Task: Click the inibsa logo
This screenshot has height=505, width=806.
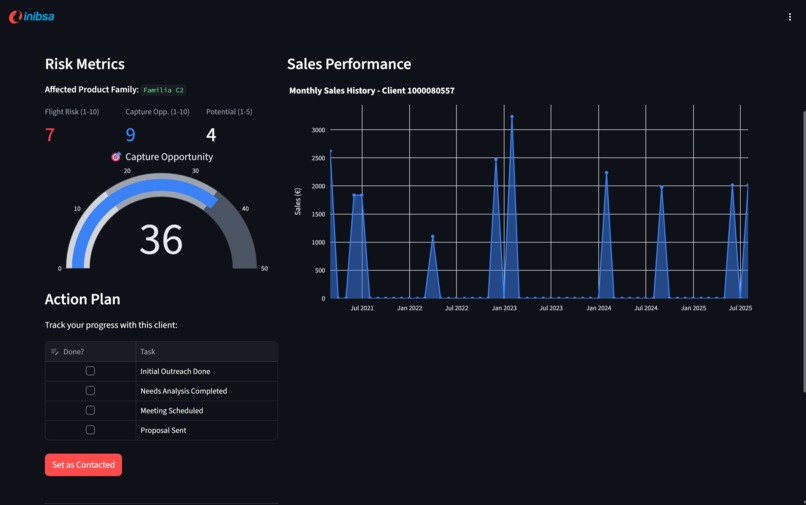Action: pos(31,16)
